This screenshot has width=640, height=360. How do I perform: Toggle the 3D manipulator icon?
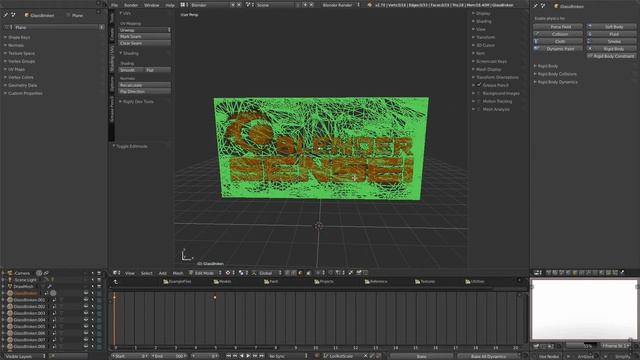pyautogui.click(x=254, y=273)
